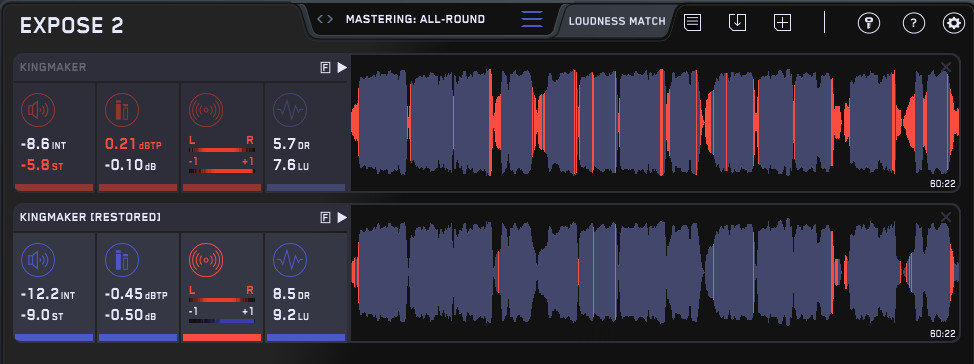
Task: Click red status bar under Restored stereo panel
Action: pos(222,337)
